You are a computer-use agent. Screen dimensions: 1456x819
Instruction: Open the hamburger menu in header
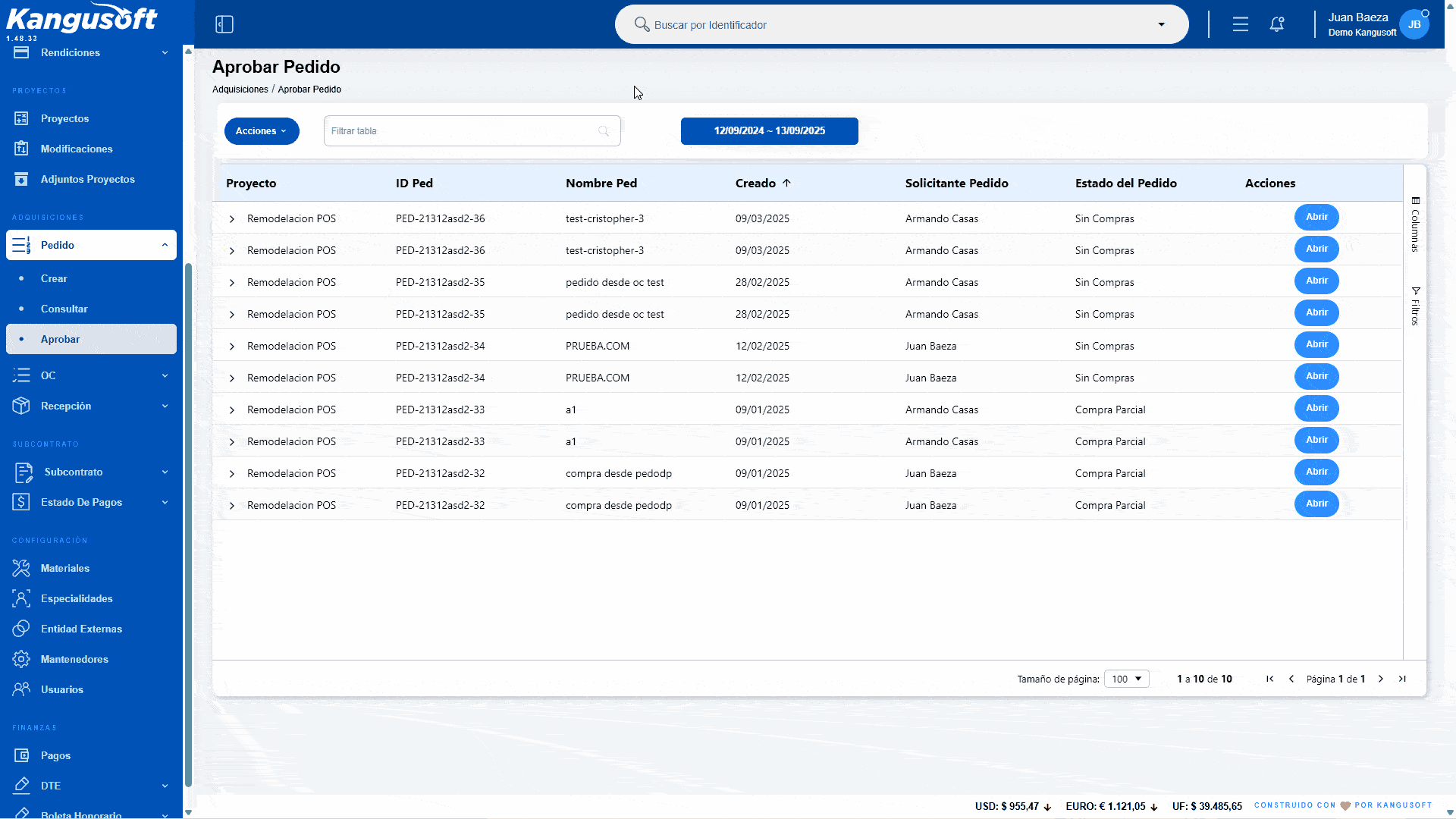pos(1241,24)
